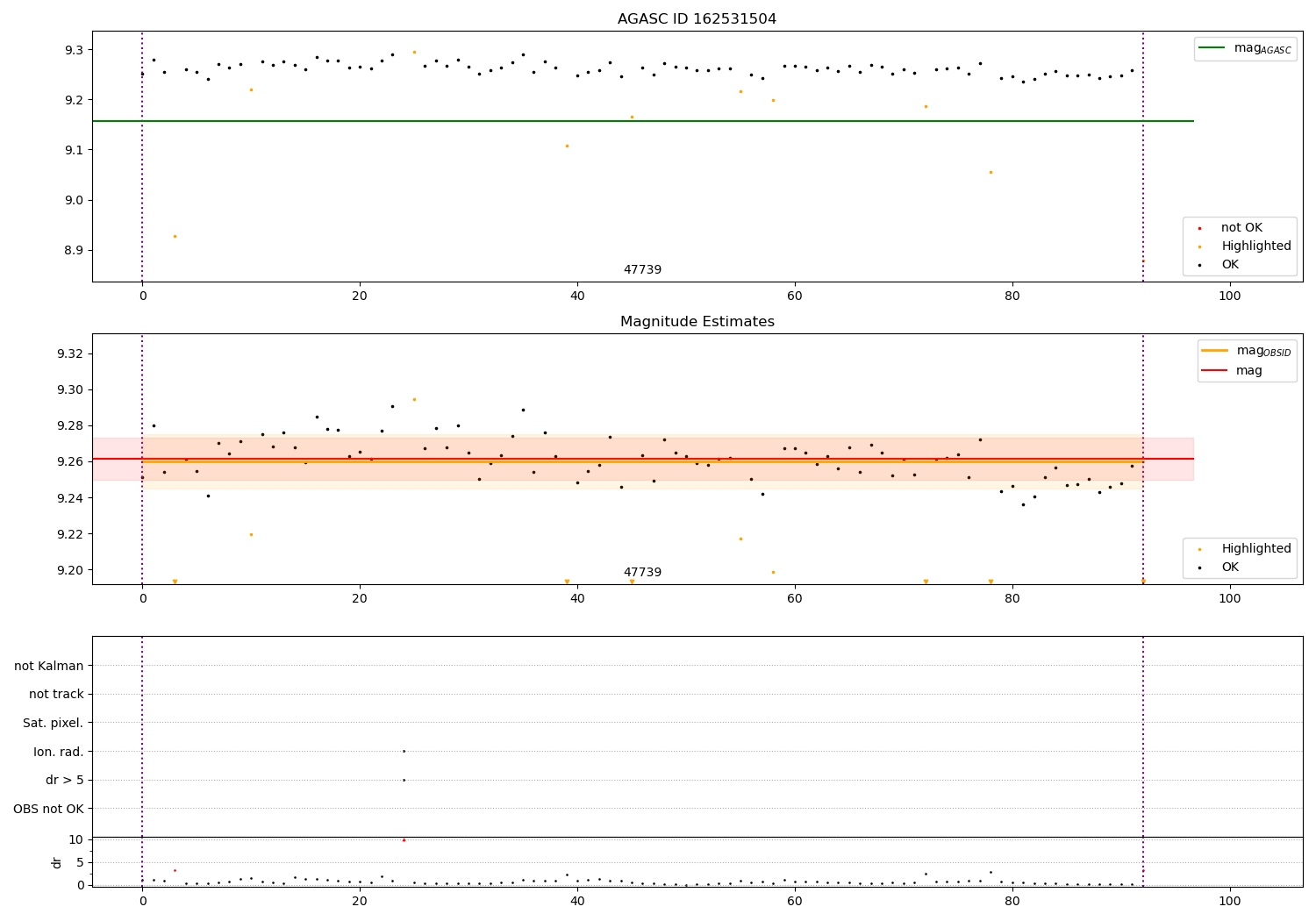Click the orange point near 8.93 in top plot

pos(175,236)
